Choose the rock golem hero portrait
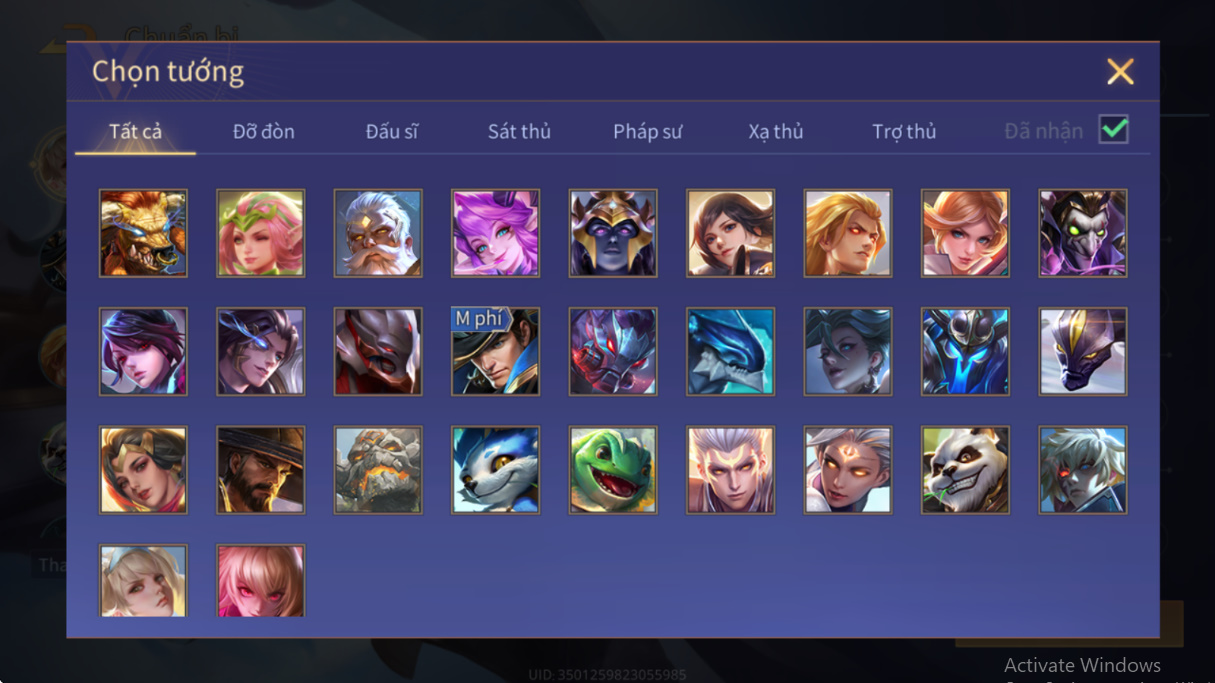Image resolution: width=1215 pixels, height=683 pixels. 378,470
